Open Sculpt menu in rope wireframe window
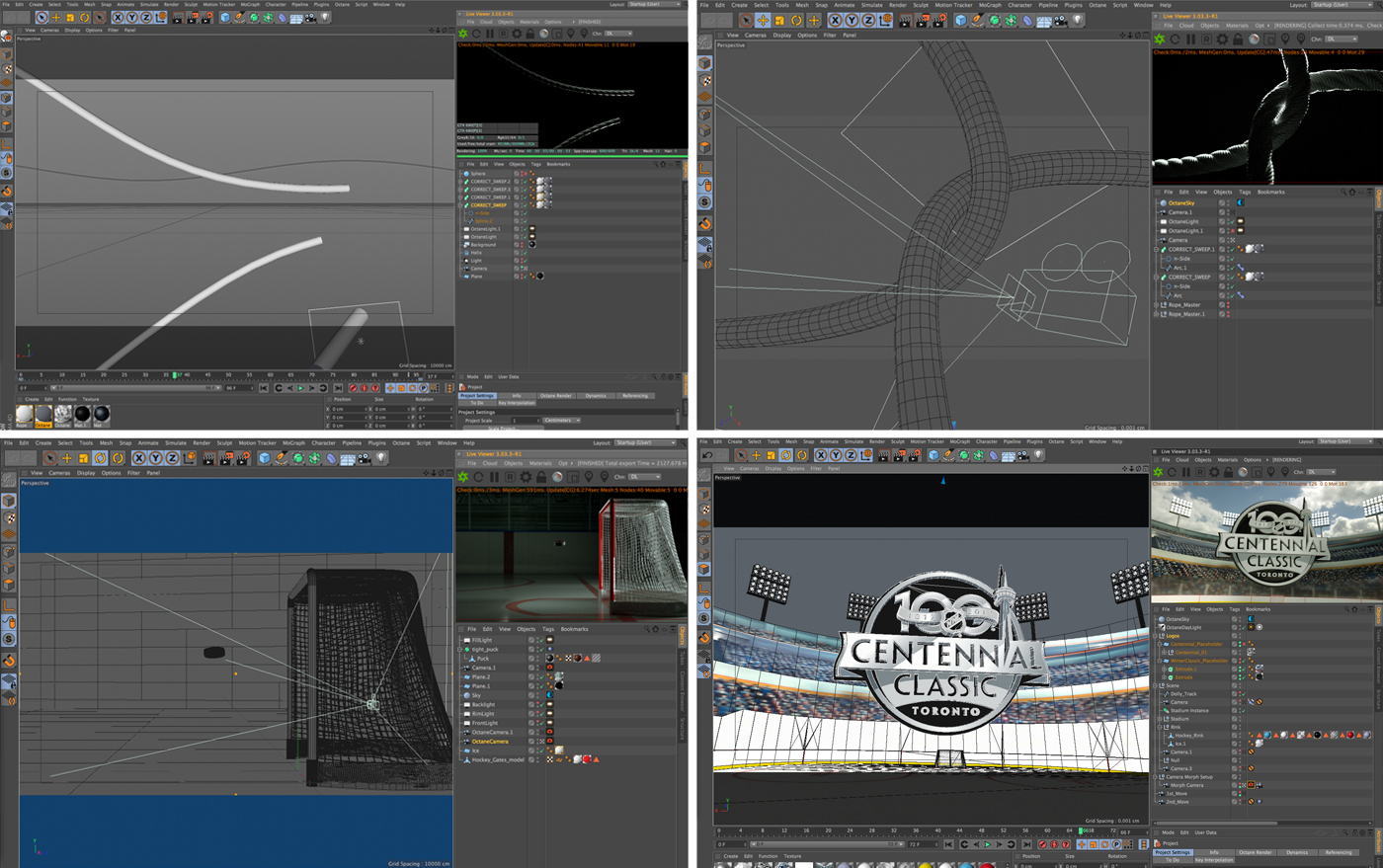Viewport: 1383px width, 868px height. (921, 5)
